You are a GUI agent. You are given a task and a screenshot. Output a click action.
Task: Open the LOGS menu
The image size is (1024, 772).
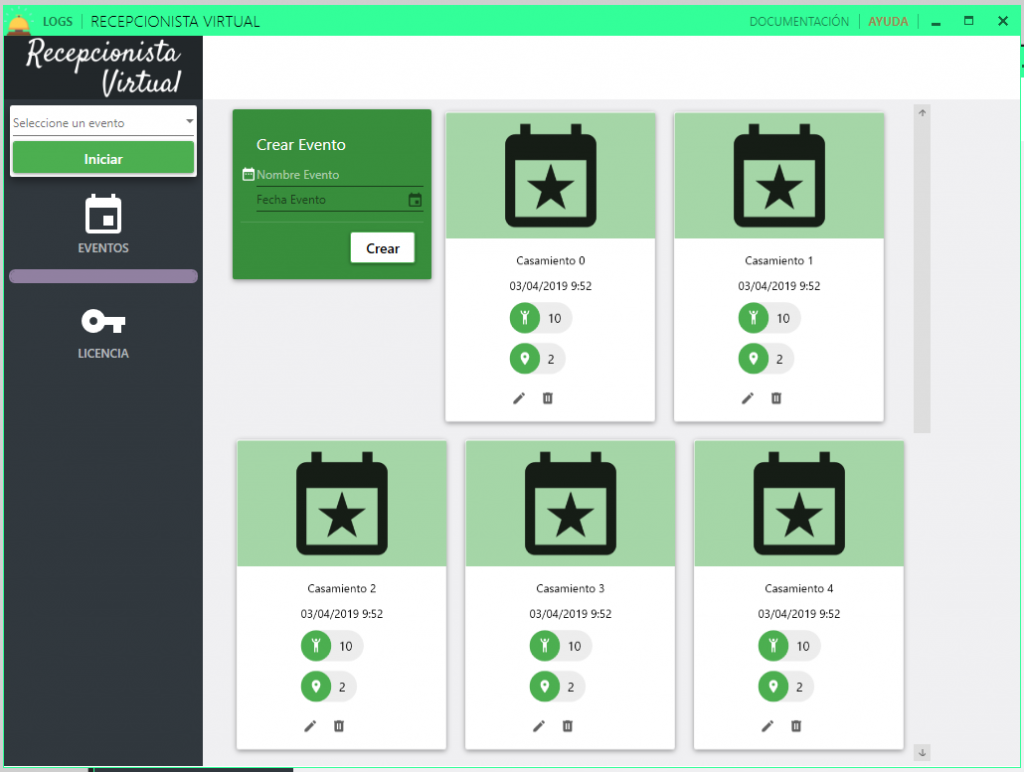pos(57,22)
